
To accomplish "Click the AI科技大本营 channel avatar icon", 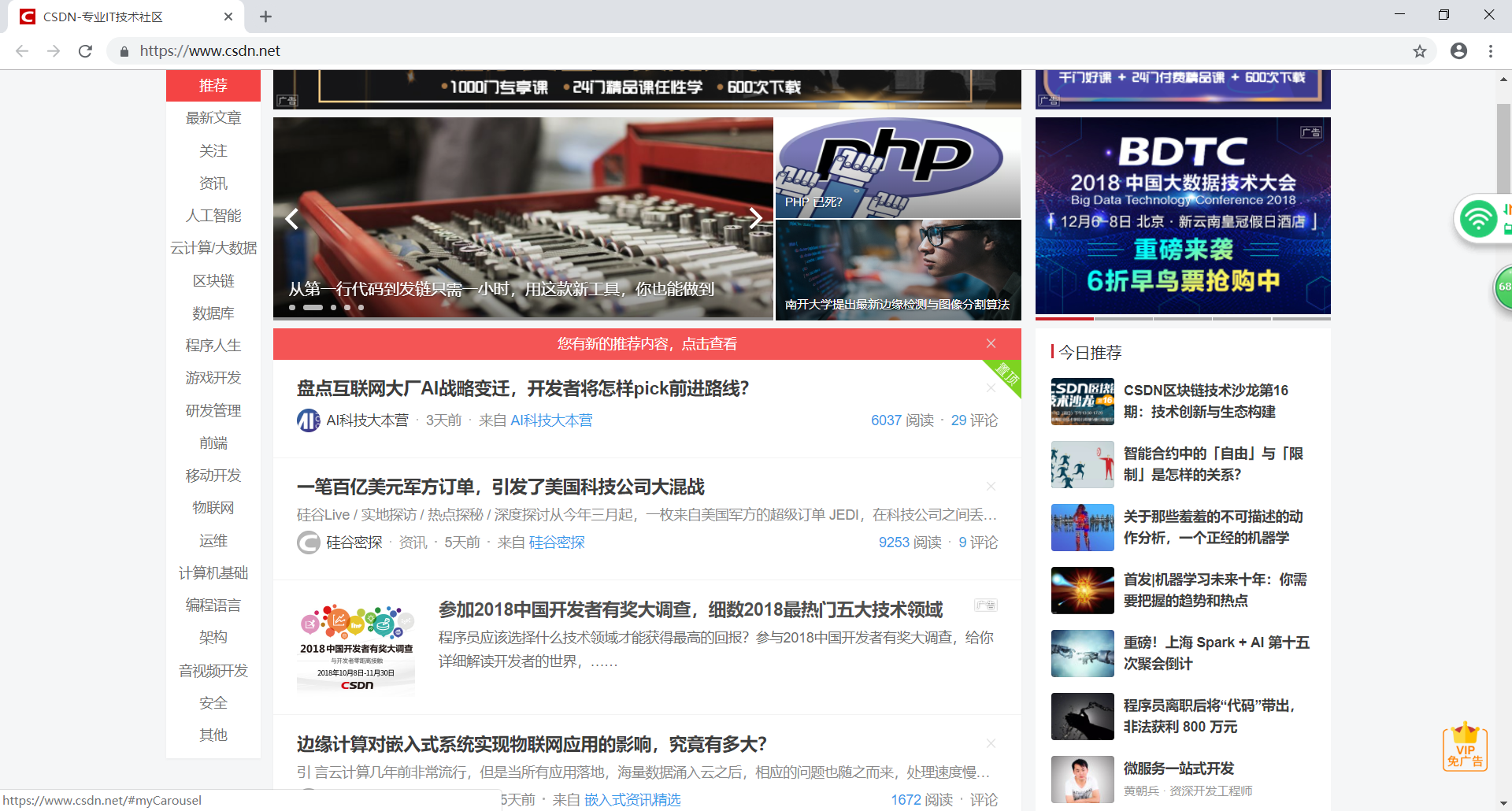I will click(x=308, y=420).
